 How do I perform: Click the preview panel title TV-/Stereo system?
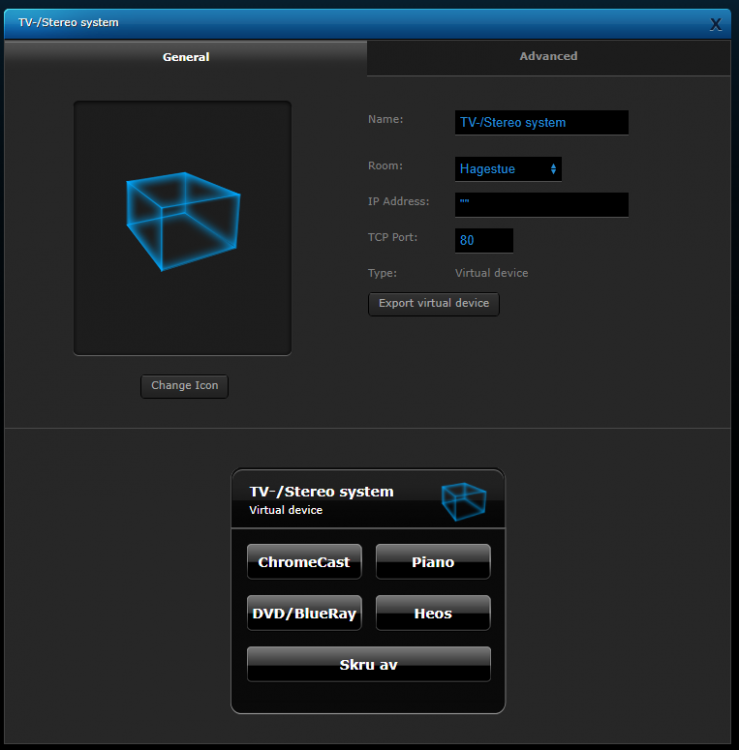click(x=321, y=491)
